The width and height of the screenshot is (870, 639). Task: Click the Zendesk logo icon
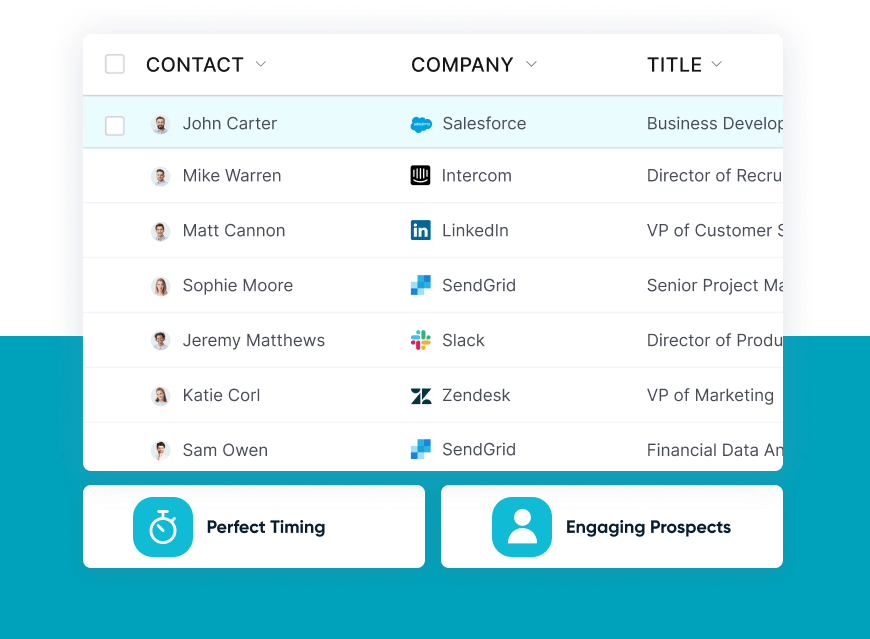421,396
